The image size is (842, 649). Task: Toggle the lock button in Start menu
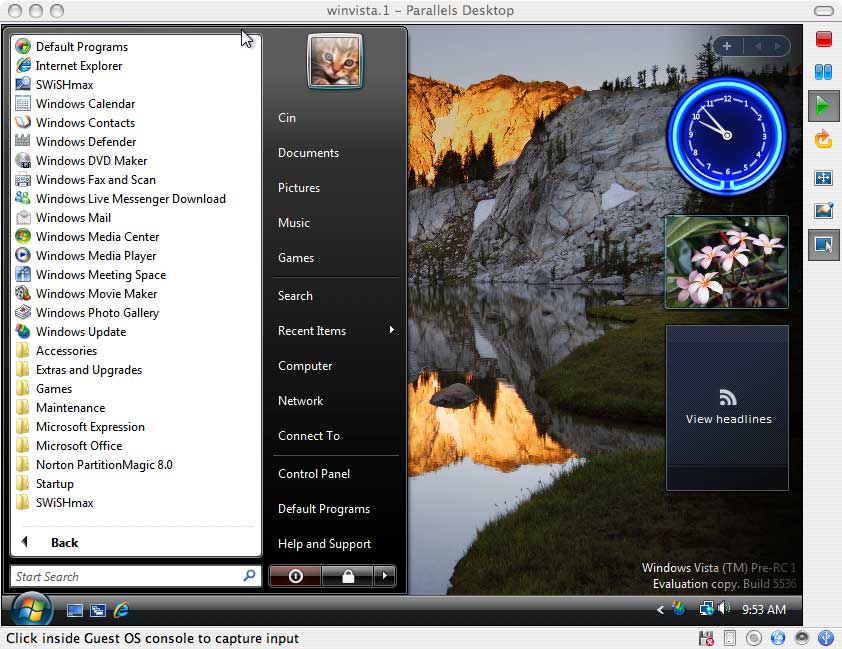coord(347,576)
